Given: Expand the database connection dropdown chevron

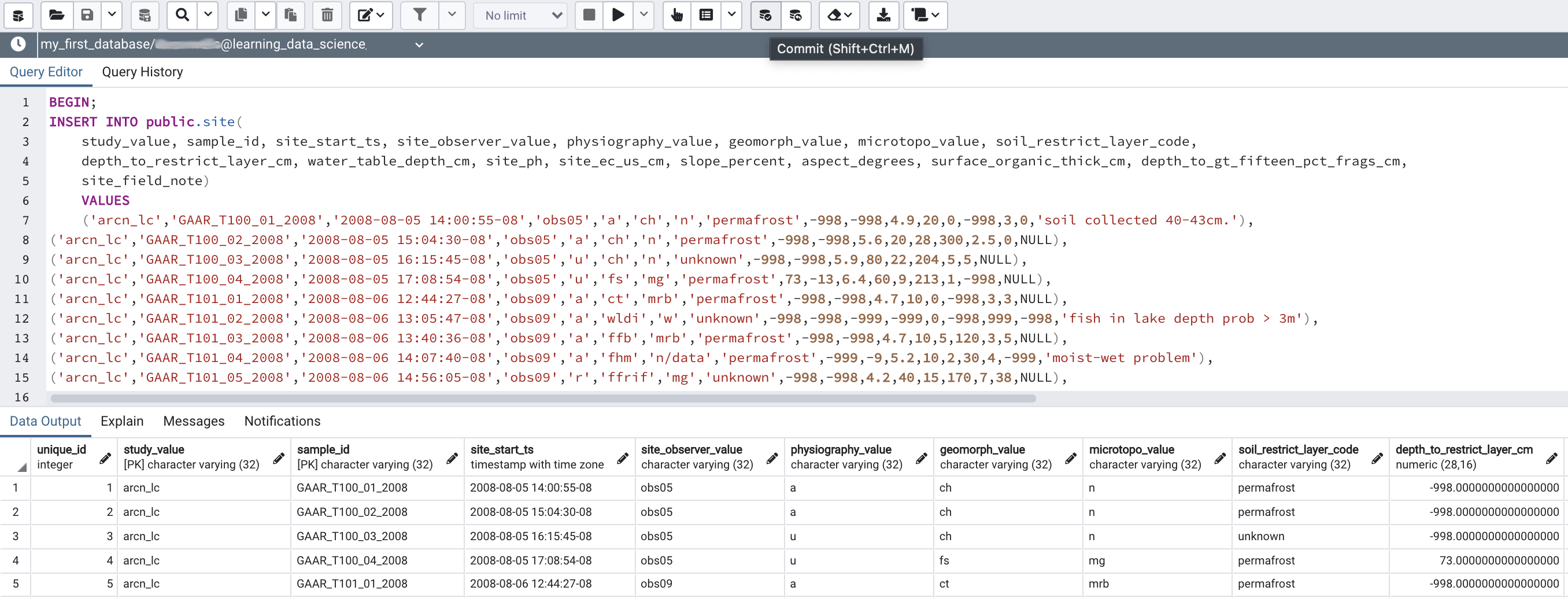Looking at the screenshot, I should [x=419, y=45].
